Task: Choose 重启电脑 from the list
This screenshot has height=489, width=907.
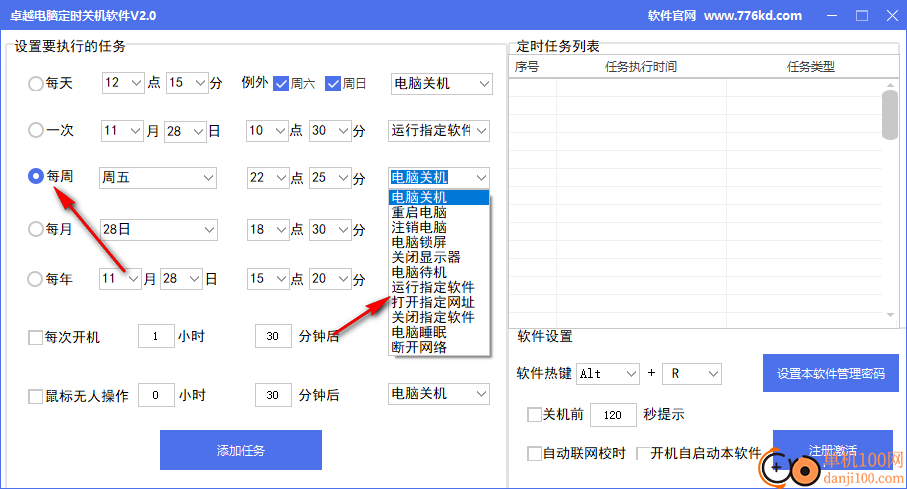Action: pyautogui.click(x=439, y=212)
